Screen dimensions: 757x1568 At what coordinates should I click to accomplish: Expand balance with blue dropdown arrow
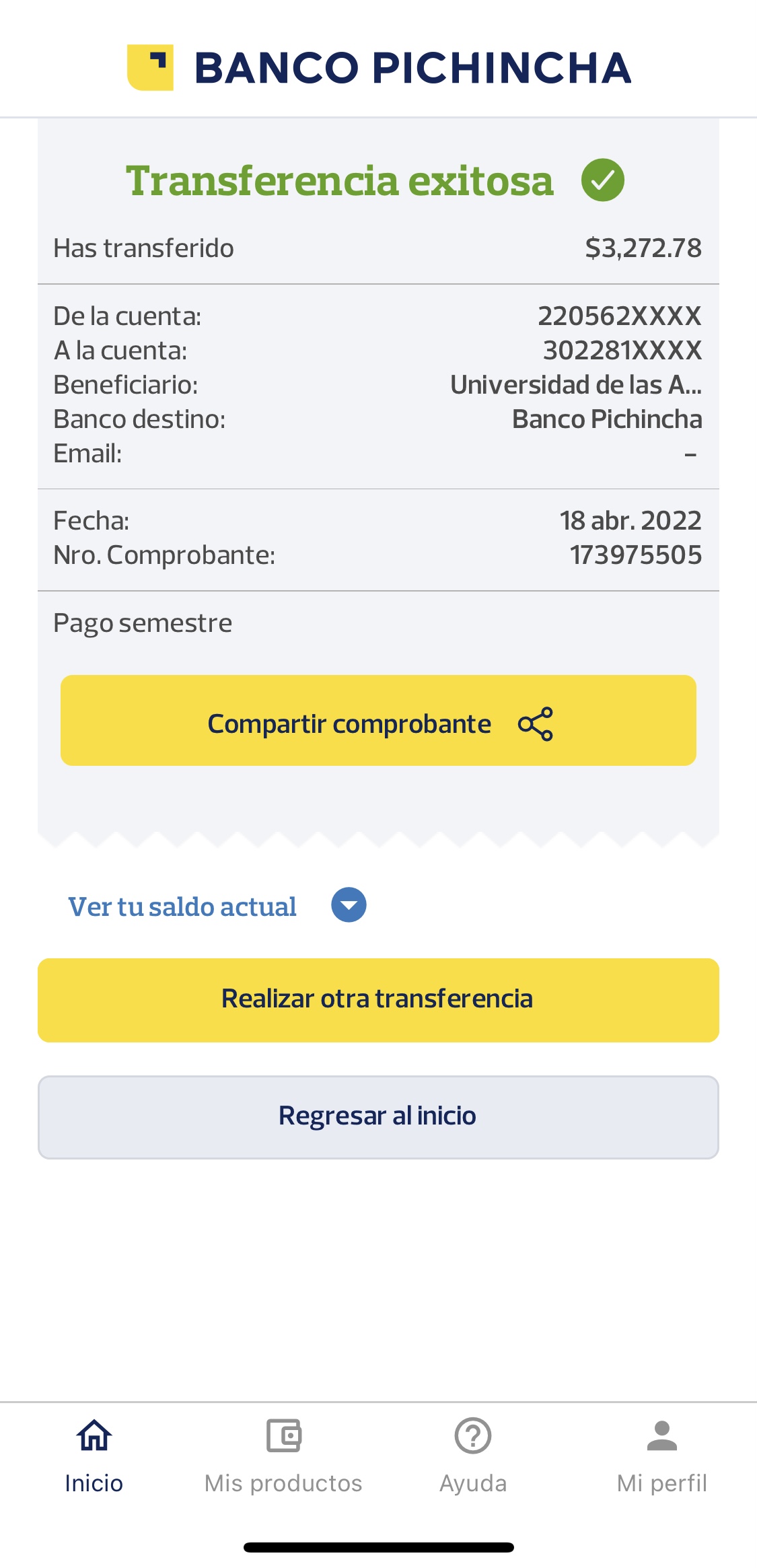point(349,905)
